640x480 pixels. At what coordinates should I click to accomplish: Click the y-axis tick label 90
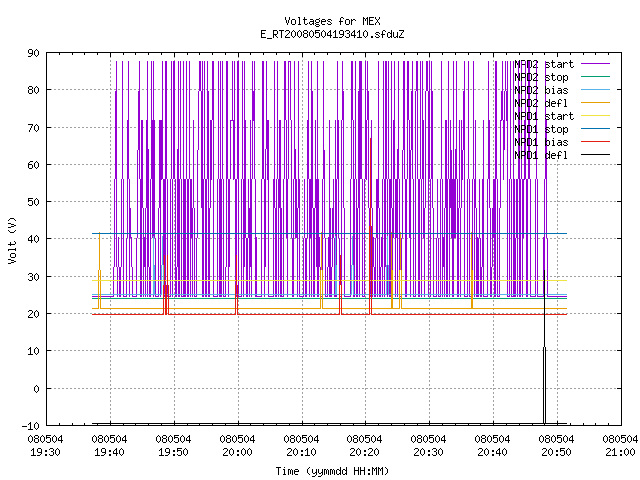34,53
